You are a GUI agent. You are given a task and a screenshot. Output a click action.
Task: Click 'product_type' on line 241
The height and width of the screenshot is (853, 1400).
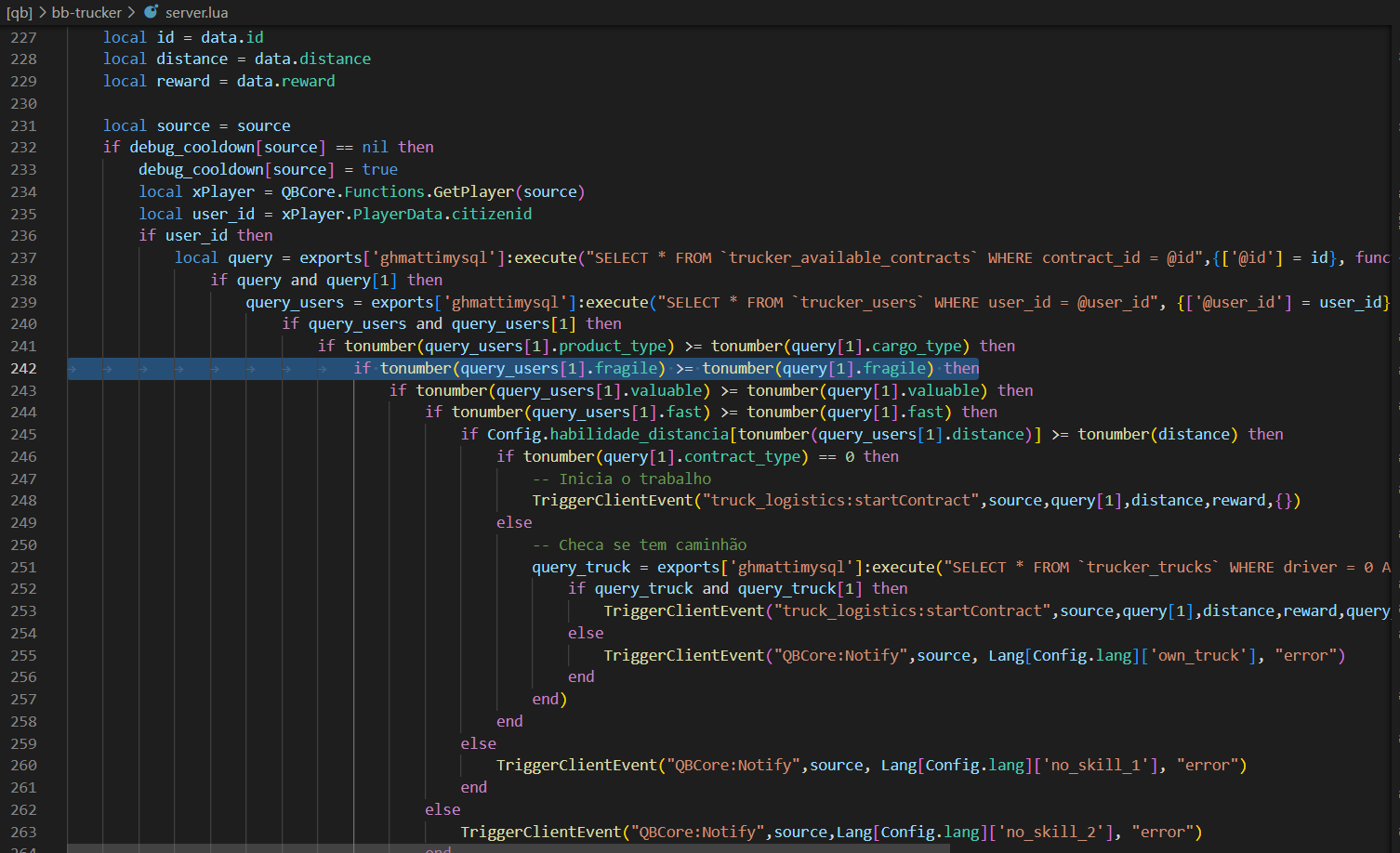(x=613, y=346)
